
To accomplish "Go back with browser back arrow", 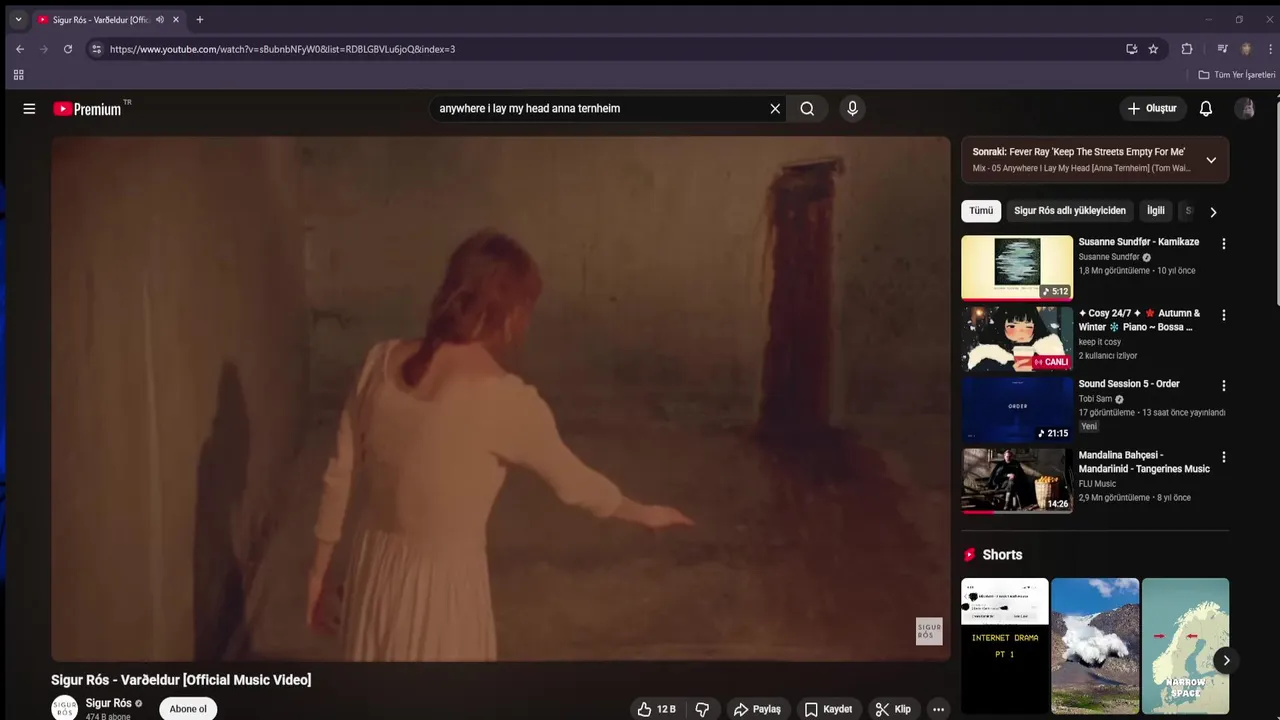I will pos(20,49).
